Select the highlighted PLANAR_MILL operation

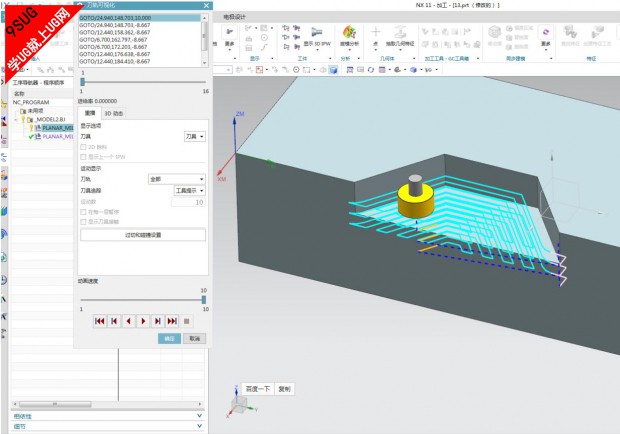tap(57, 128)
